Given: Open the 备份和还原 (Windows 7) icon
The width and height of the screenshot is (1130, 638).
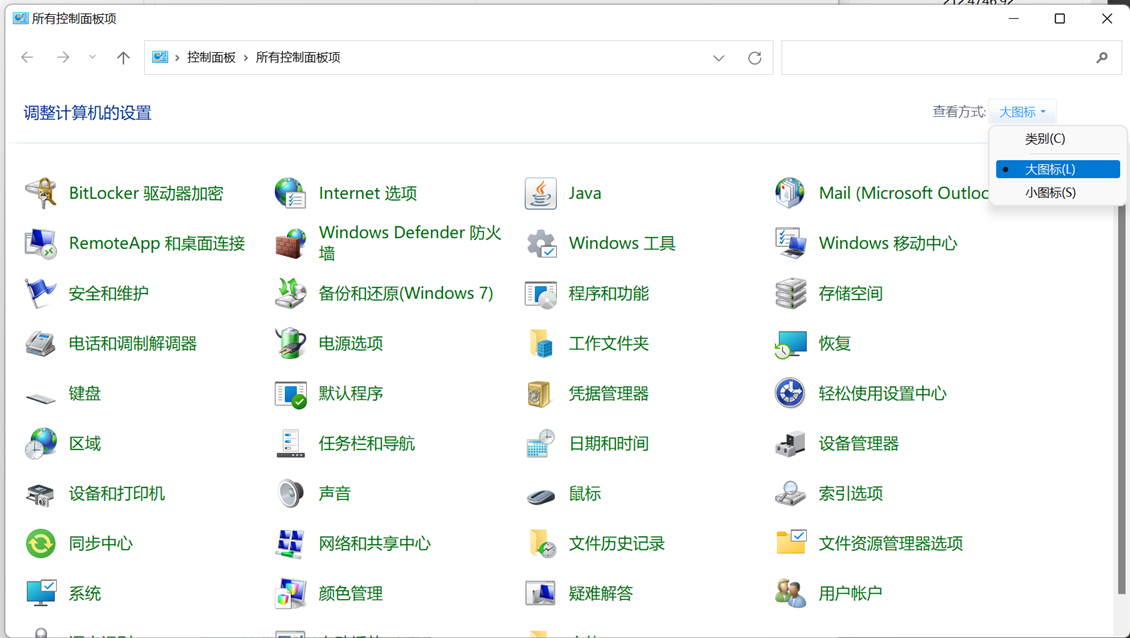Looking at the screenshot, I should pyautogui.click(x=290, y=293).
